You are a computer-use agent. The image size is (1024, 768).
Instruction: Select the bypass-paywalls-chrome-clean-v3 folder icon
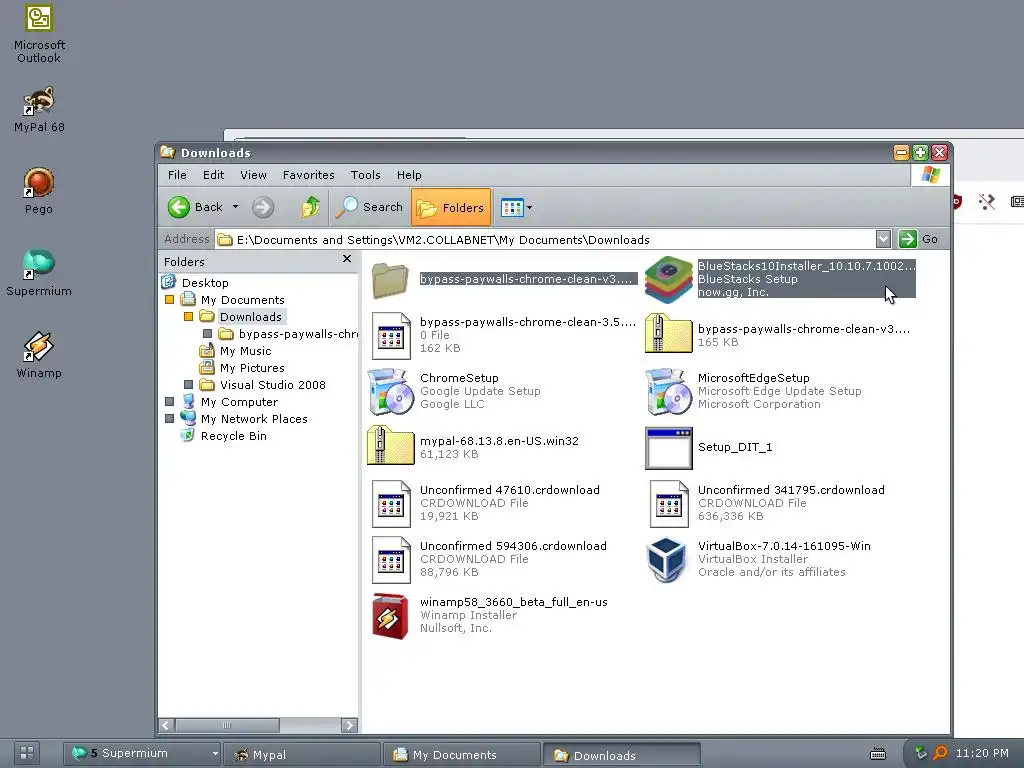tap(390, 280)
